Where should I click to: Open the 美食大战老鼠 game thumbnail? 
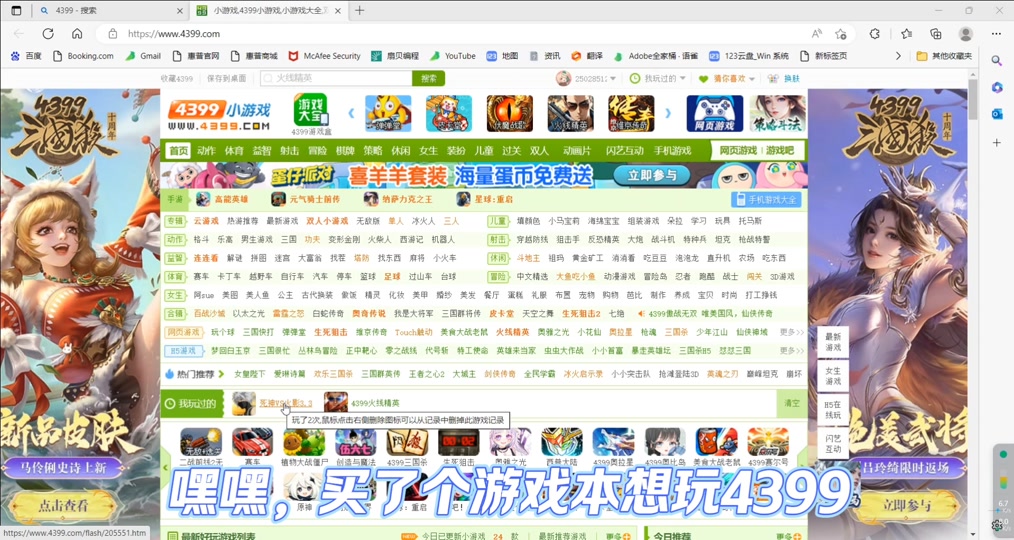coord(717,442)
